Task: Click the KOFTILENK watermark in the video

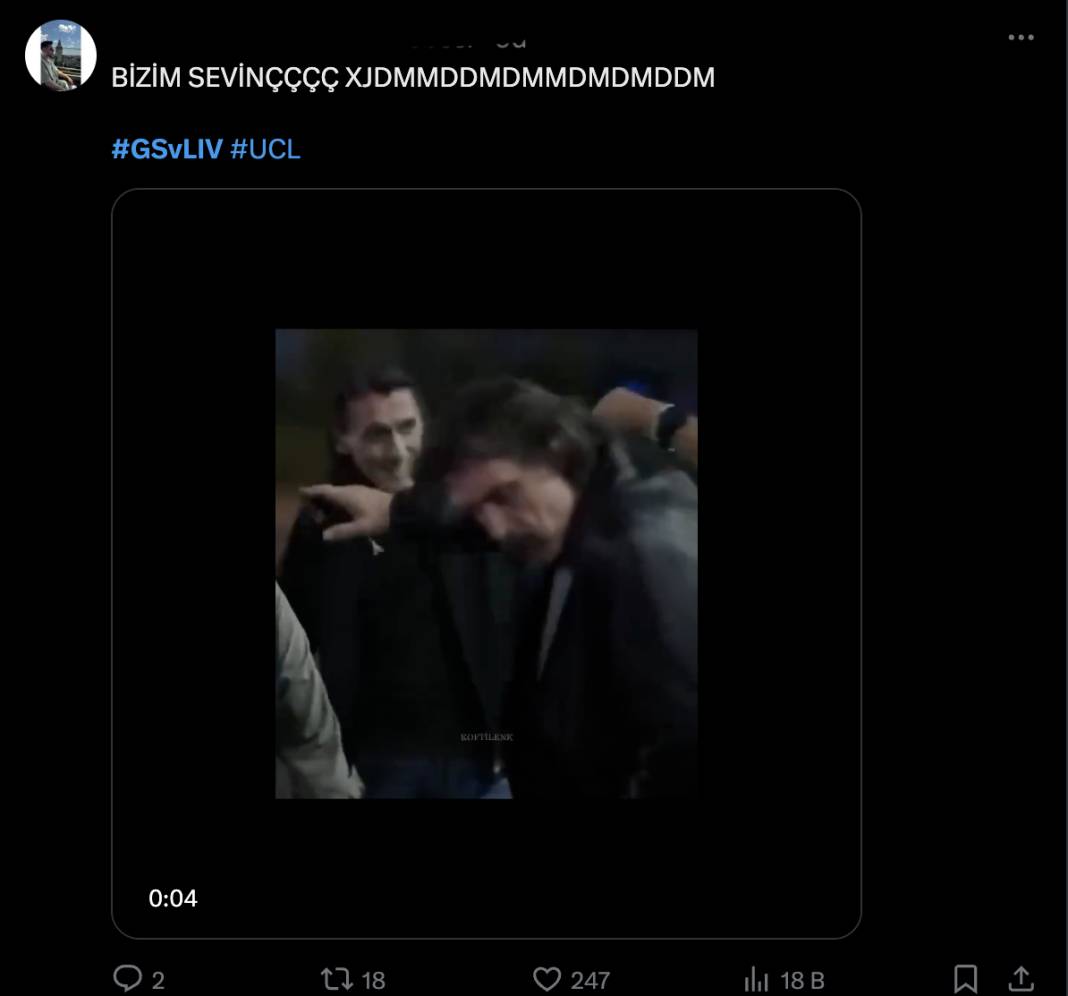Action: [x=486, y=737]
